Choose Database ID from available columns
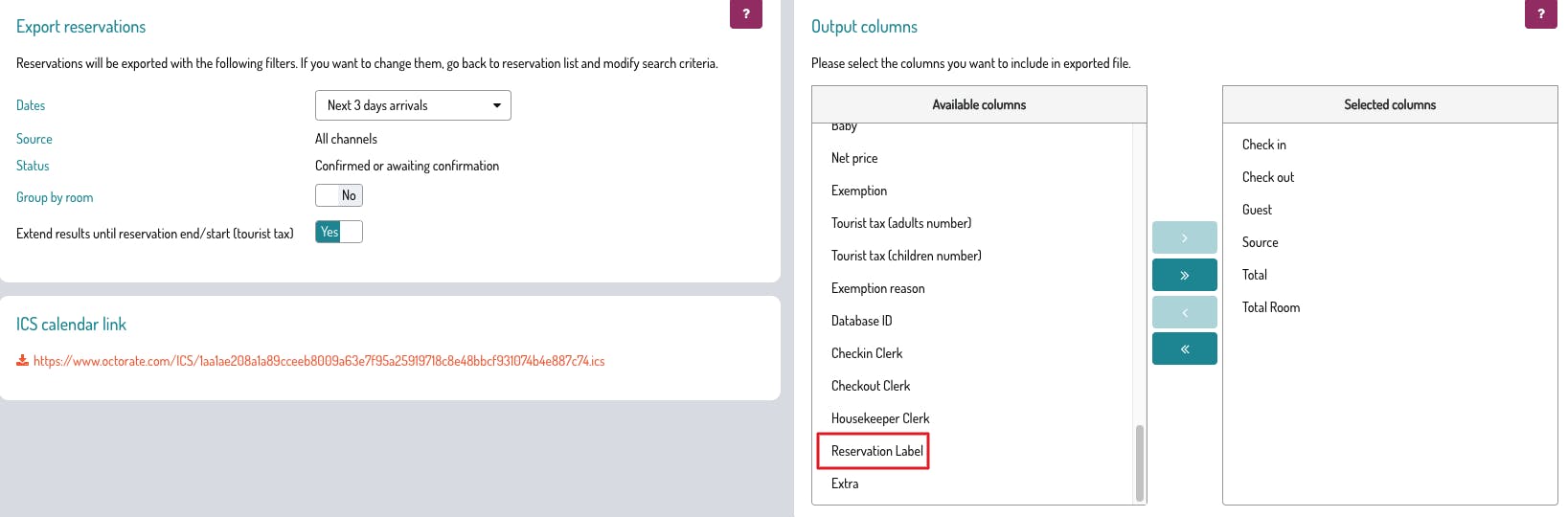Viewport: 1568px width, 517px height. click(861, 321)
